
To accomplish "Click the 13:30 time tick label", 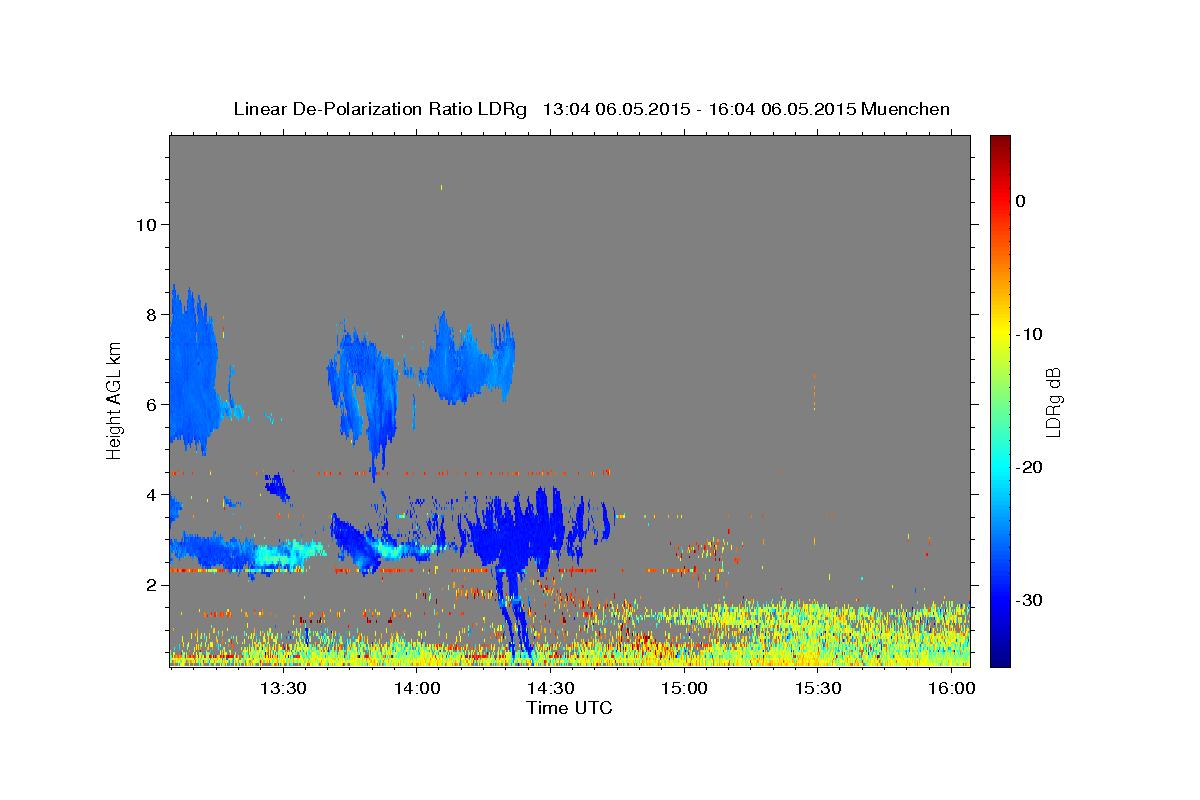I will click(283, 689).
